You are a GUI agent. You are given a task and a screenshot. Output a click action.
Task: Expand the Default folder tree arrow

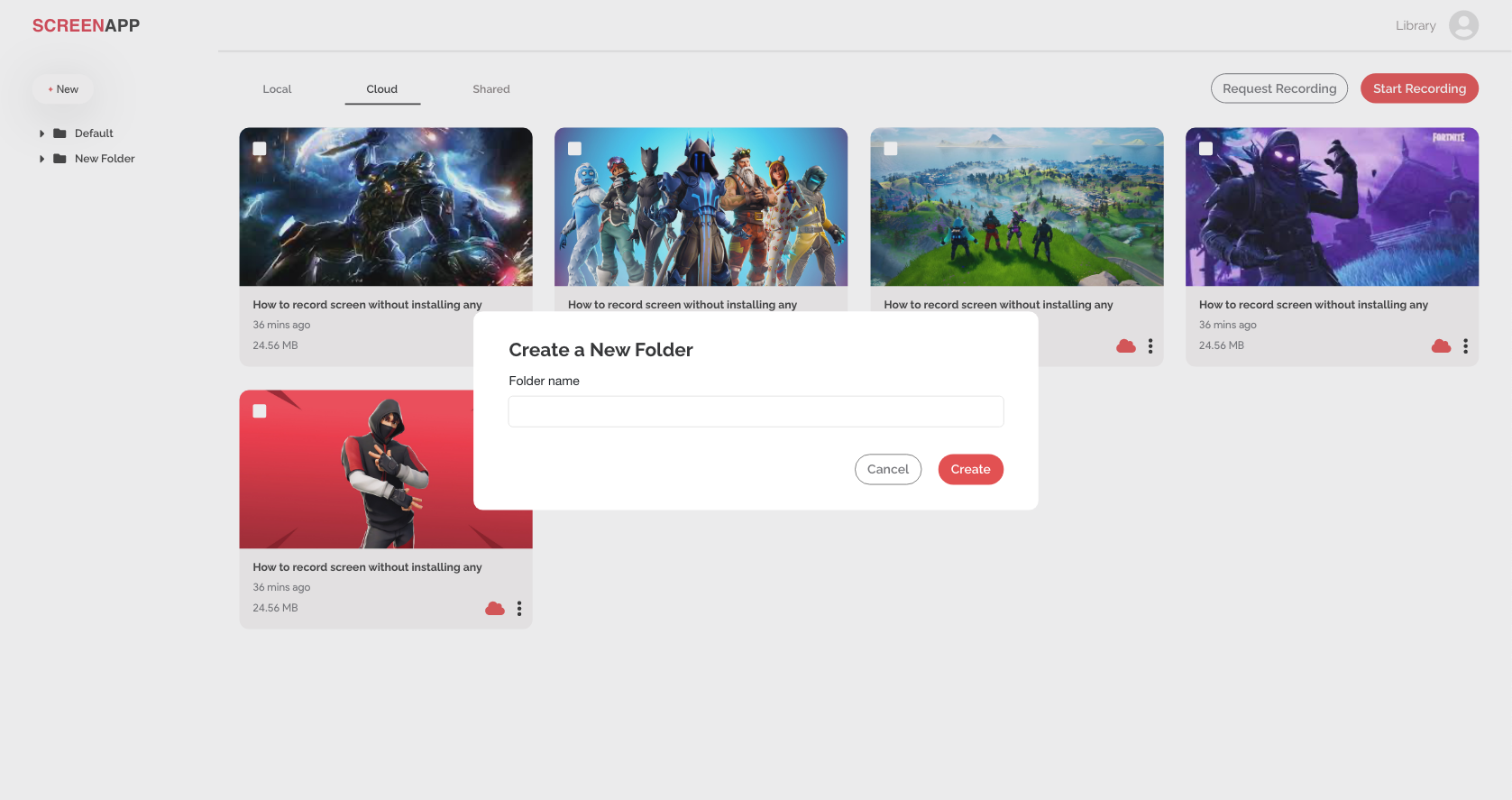[x=41, y=133]
